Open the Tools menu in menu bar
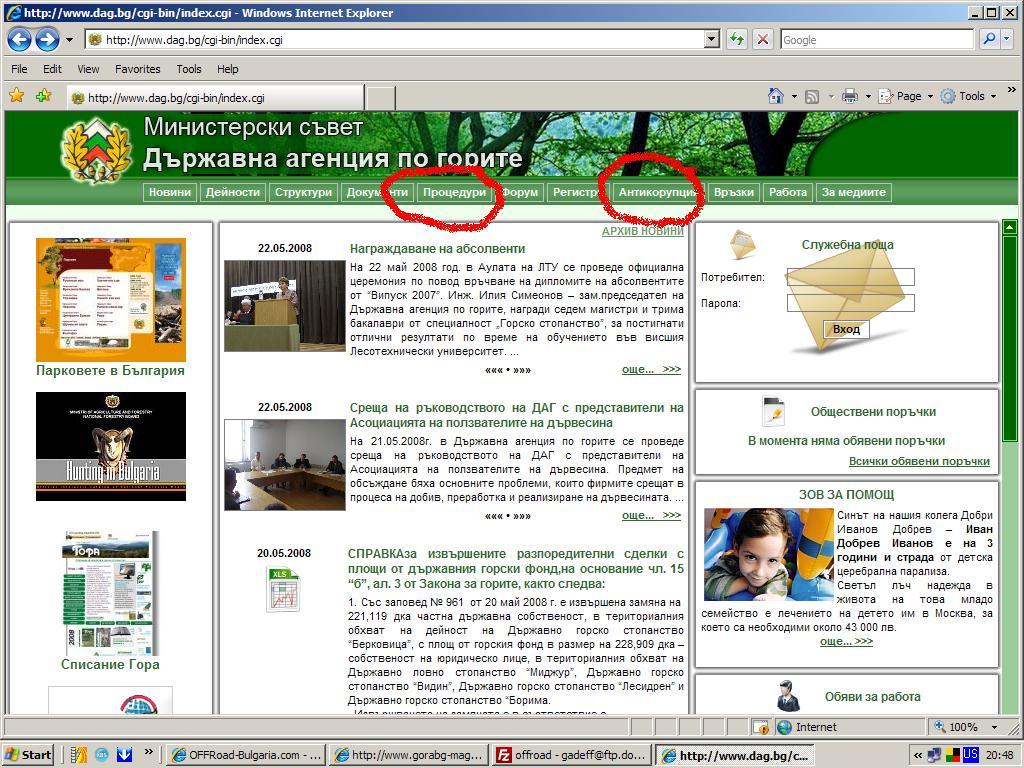1024x768 pixels. pyautogui.click(x=189, y=69)
